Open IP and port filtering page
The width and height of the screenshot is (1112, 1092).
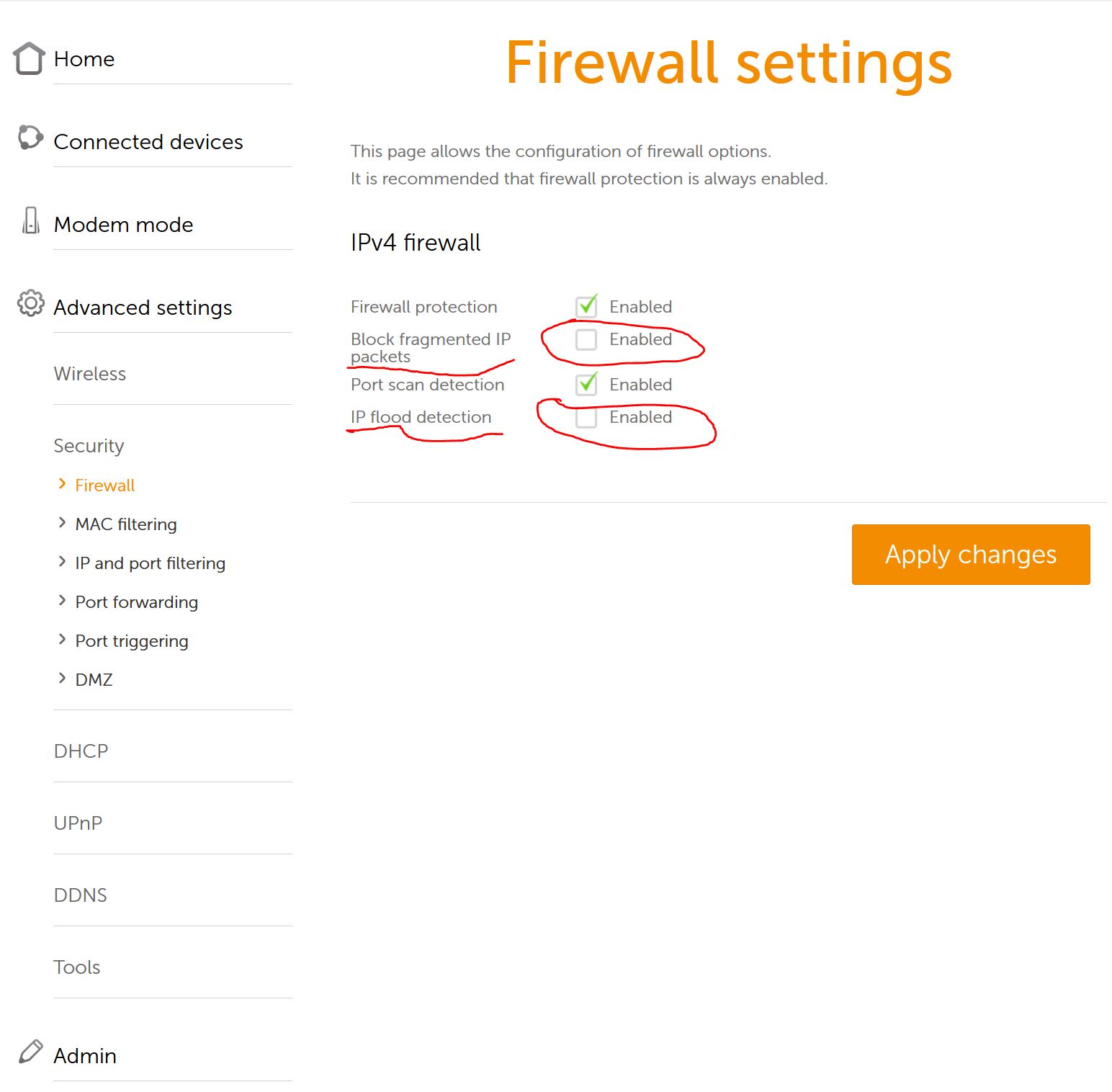pos(150,563)
